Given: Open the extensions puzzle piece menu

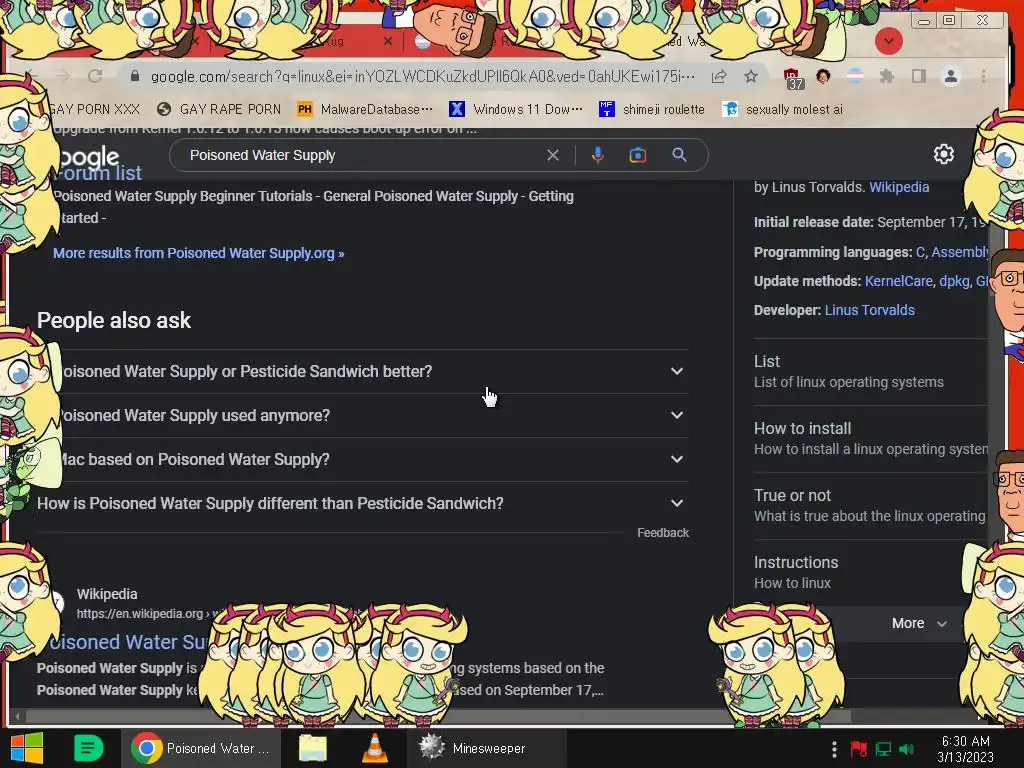Looking at the screenshot, I should point(886,76).
